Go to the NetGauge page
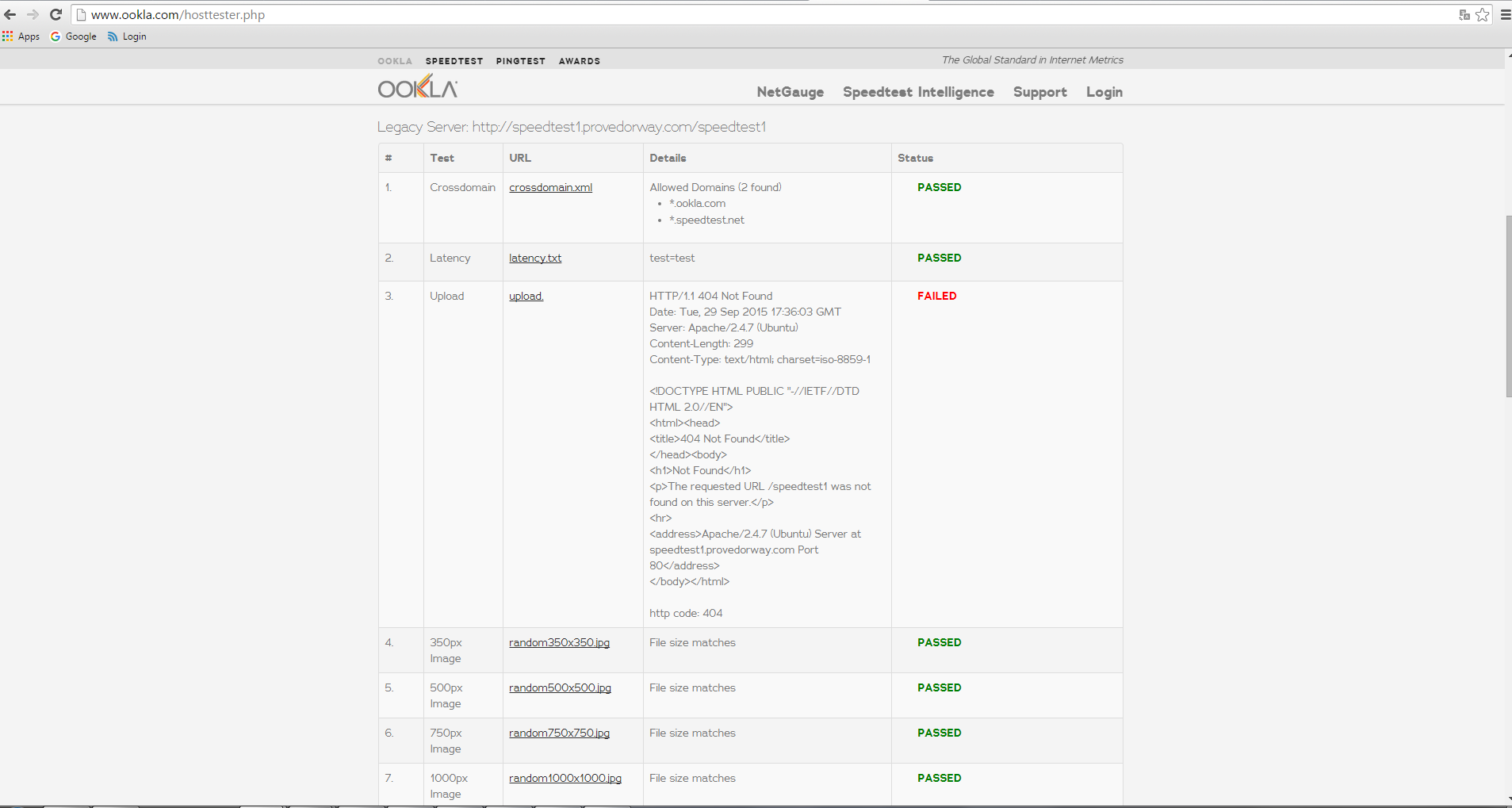This screenshot has width=1512, height=808. (x=790, y=92)
